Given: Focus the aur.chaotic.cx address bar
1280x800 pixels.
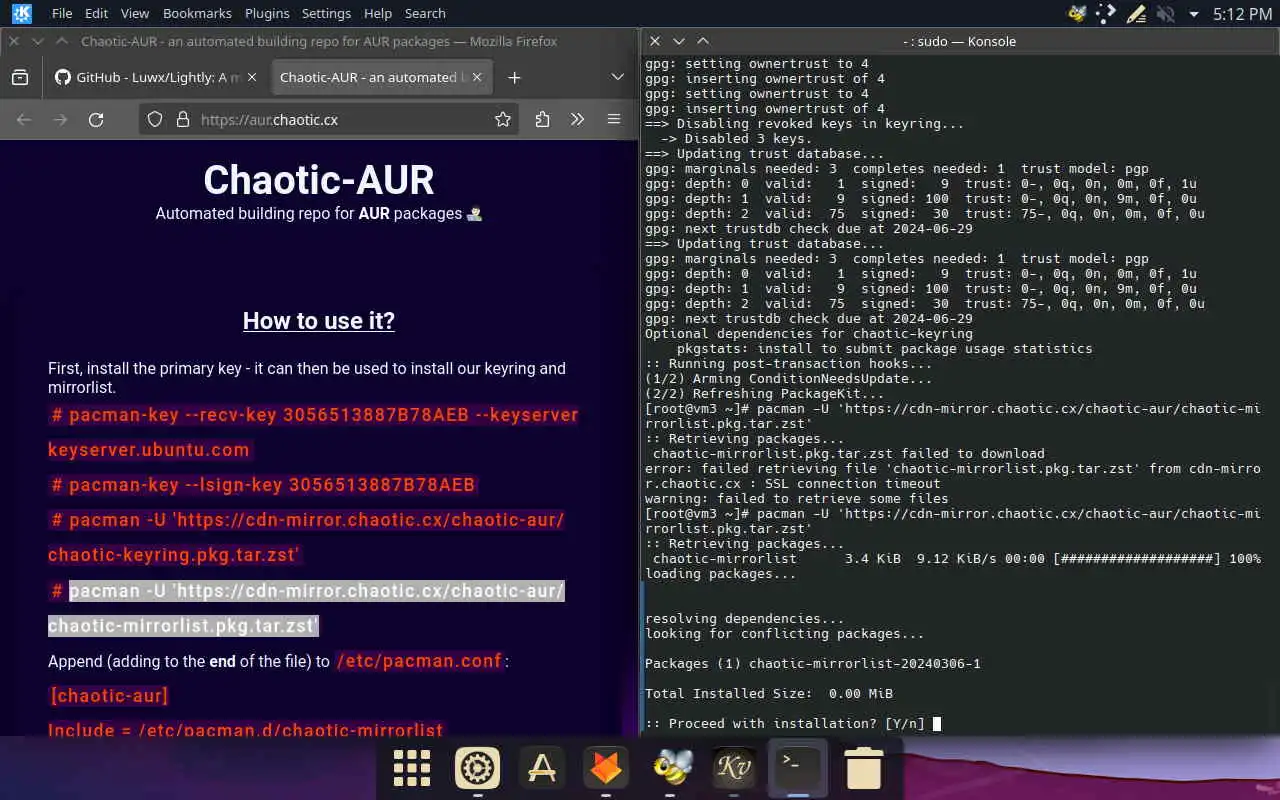Looking at the screenshot, I should [329, 119].
